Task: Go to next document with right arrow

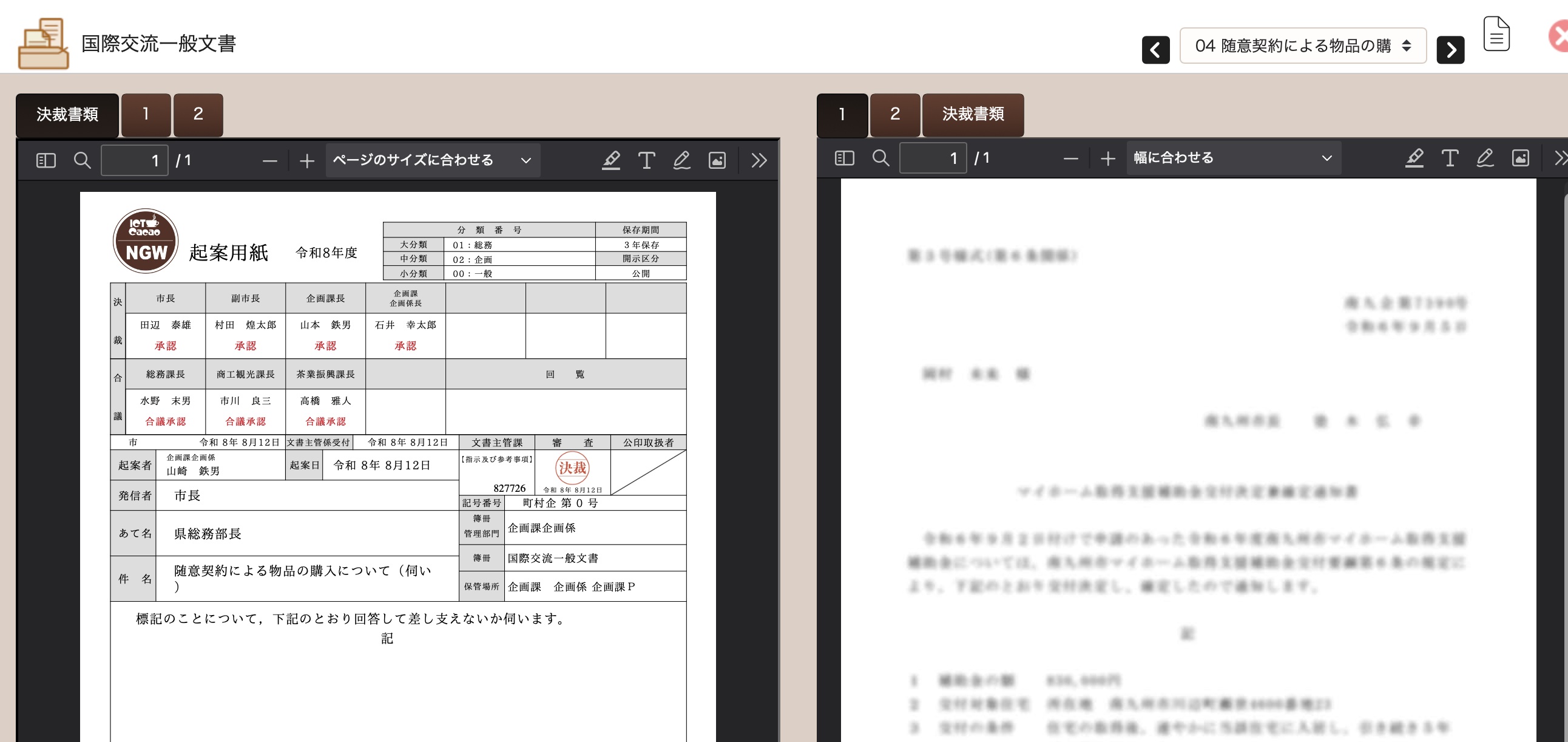Action: tap(1450, 49)
